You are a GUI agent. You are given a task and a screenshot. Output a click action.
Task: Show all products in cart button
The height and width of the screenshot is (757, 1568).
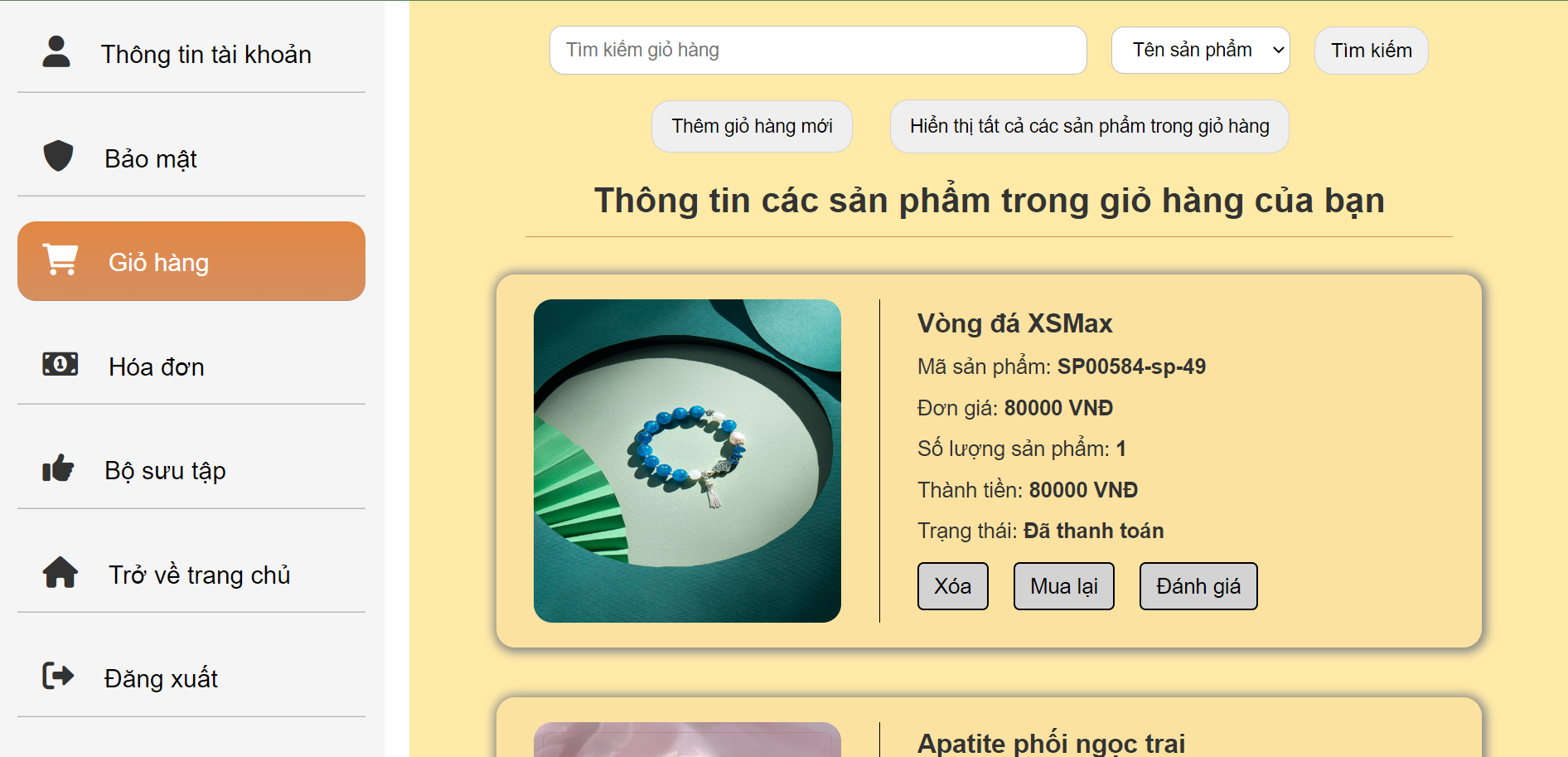(x=1089, y=126)
